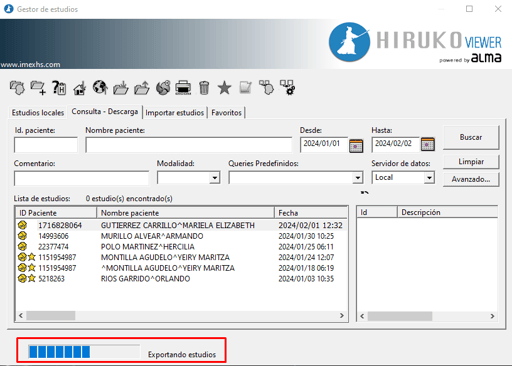
Task: Click the Hasta date field 2024/02/02
Action: (395, 144)
